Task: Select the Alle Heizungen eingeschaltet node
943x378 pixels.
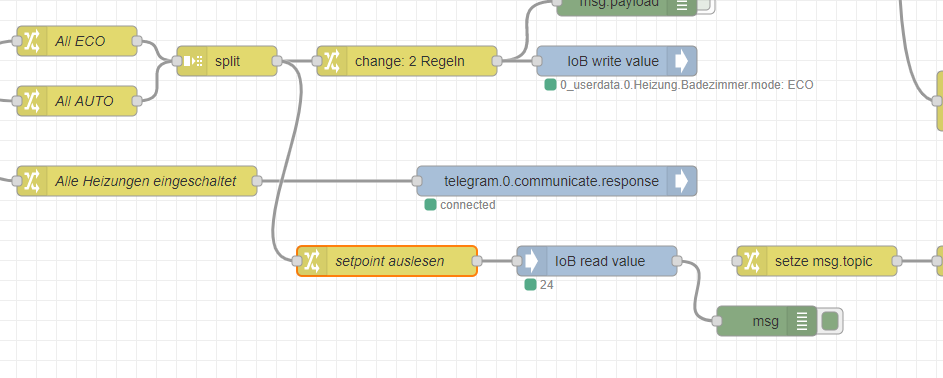Action: pyautogui.click(x=137, y=181)
